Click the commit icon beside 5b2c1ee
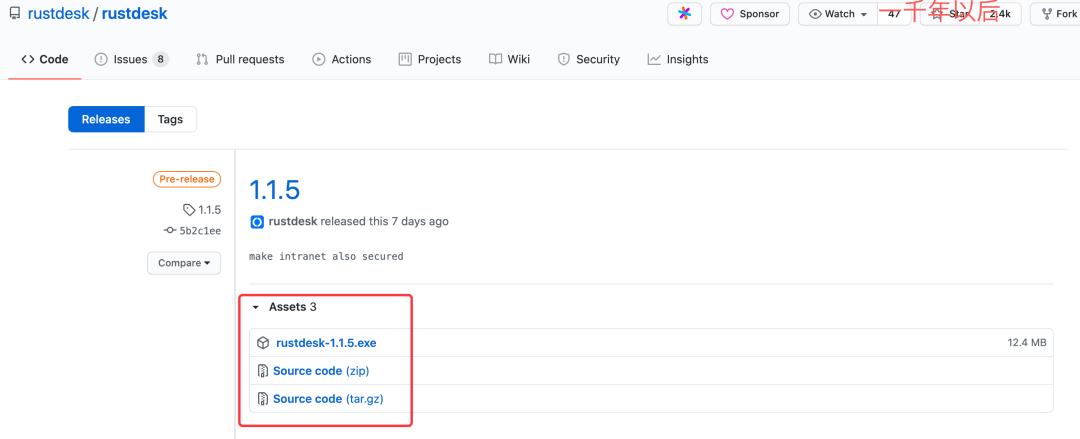The image size is (1080, 439). [x=170, y=230]
